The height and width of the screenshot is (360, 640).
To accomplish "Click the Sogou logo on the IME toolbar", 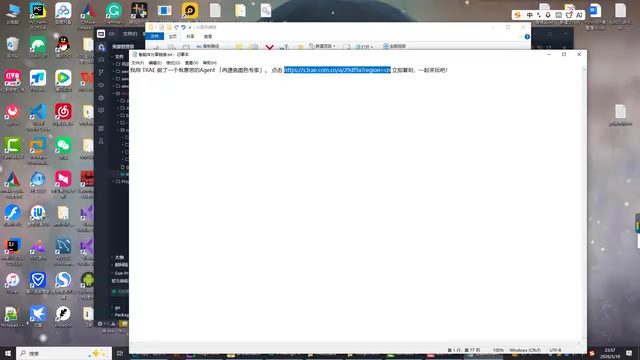I will [518, 15].
